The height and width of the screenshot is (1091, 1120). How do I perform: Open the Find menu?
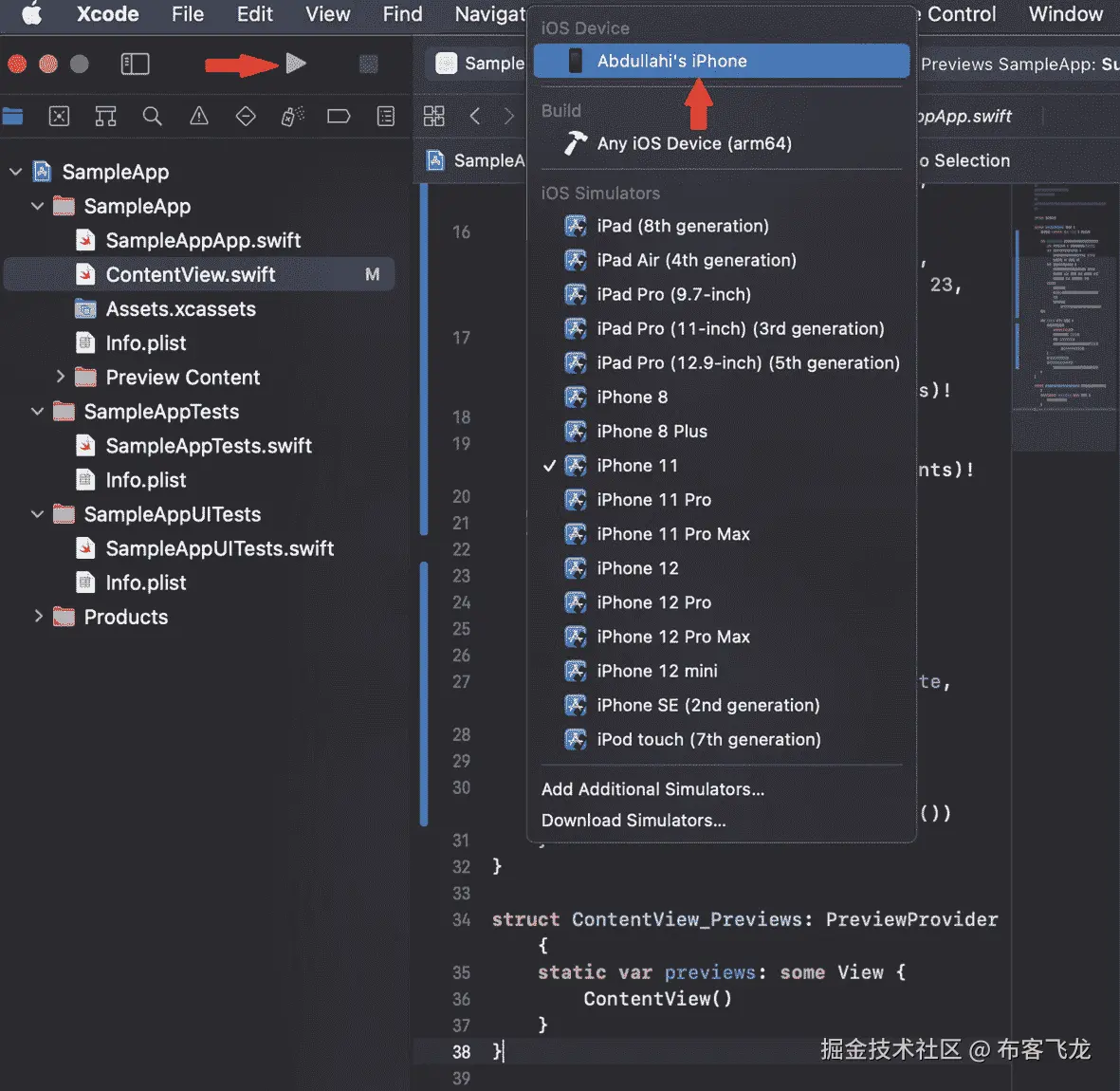point(402,13)
